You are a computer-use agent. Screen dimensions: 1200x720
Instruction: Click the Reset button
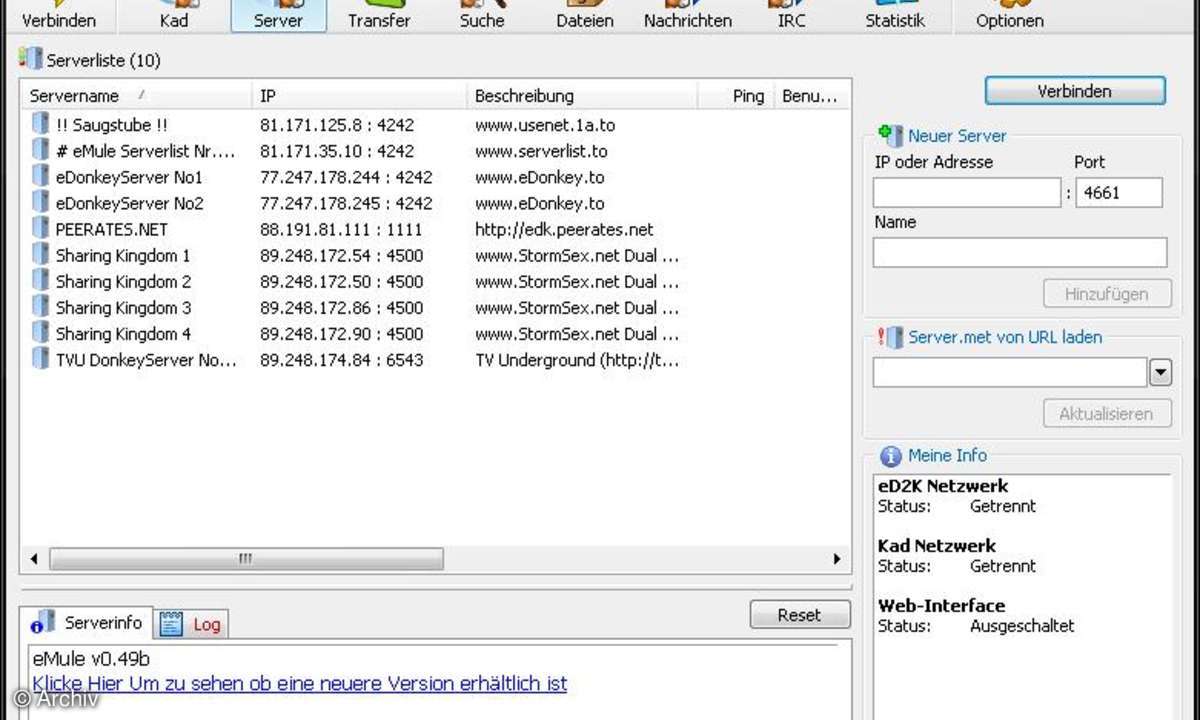coord(799,615)
